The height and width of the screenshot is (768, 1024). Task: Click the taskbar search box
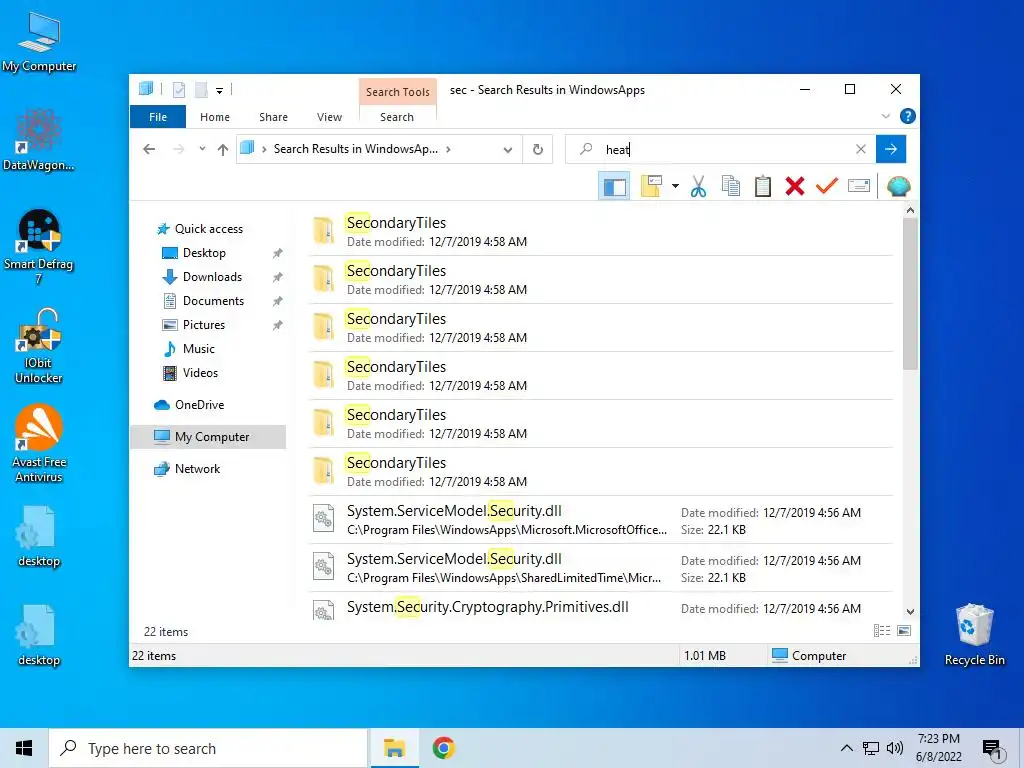tap(208, 748)
